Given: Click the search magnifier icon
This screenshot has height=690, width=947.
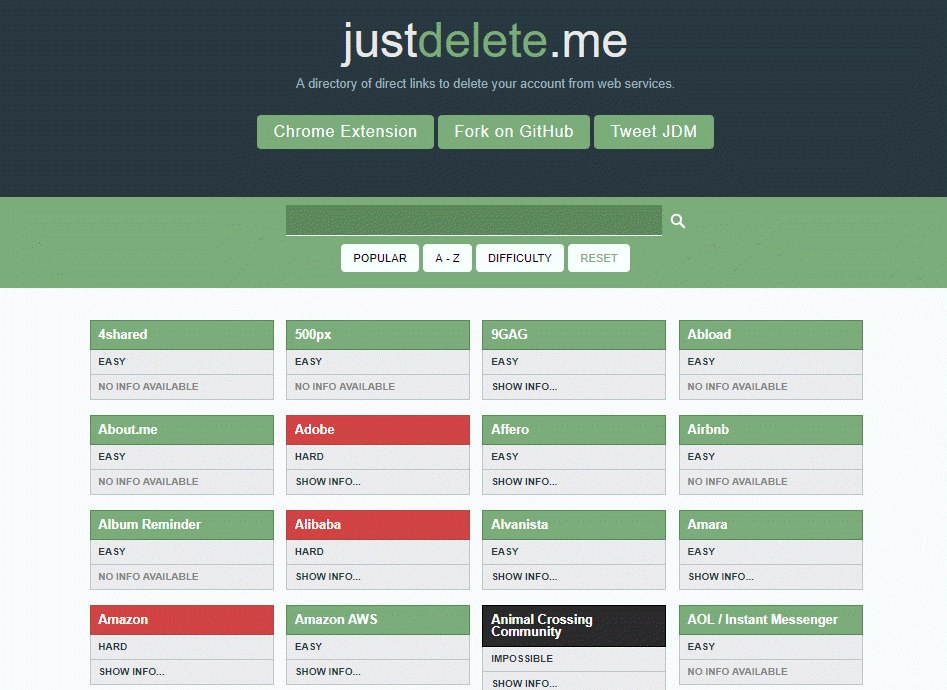Looking at the screenshot, I should coord(678,221).
